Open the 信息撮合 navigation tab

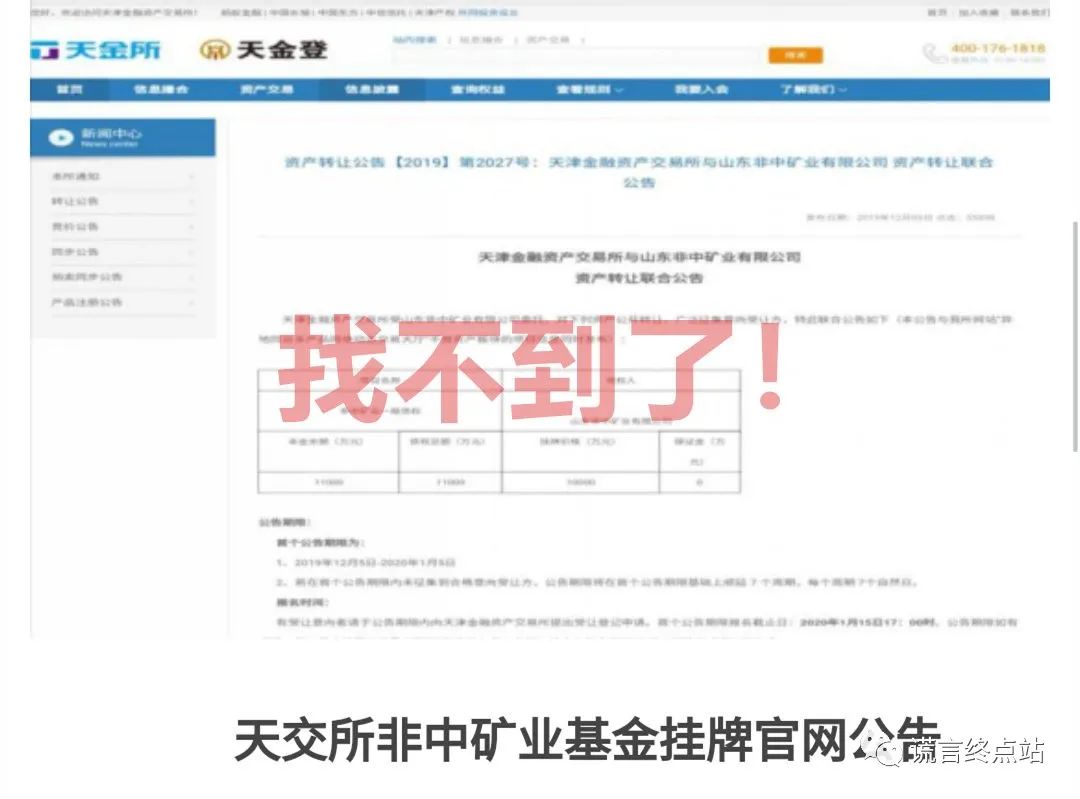tap(160, 90)
